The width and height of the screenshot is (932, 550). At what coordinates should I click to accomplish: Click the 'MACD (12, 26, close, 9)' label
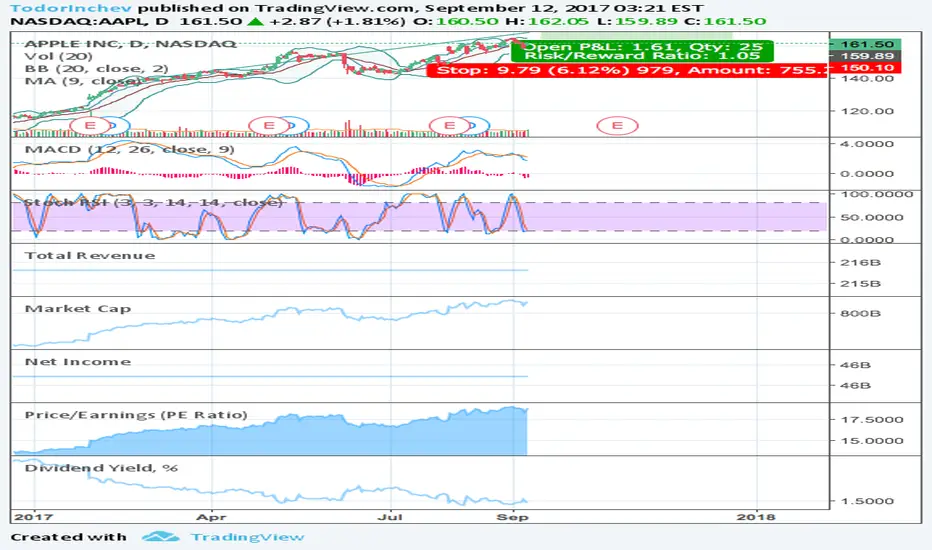coord(129,149)
